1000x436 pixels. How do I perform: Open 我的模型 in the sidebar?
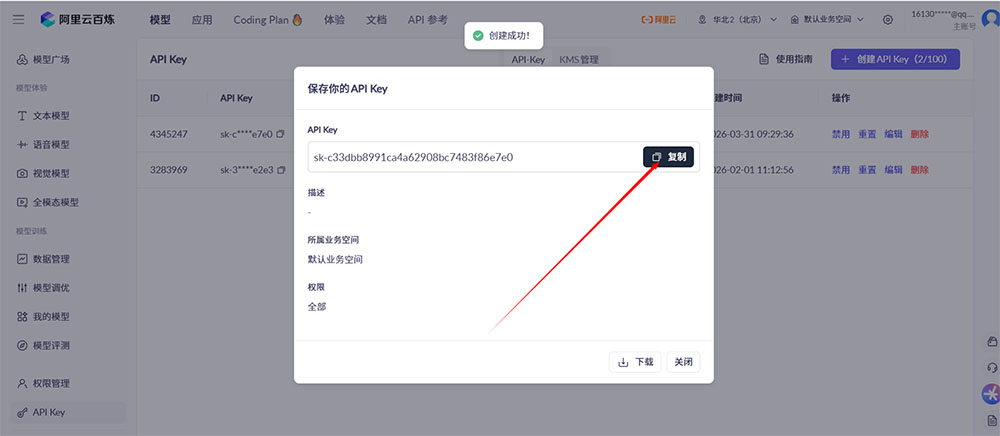tap(43, 316)
